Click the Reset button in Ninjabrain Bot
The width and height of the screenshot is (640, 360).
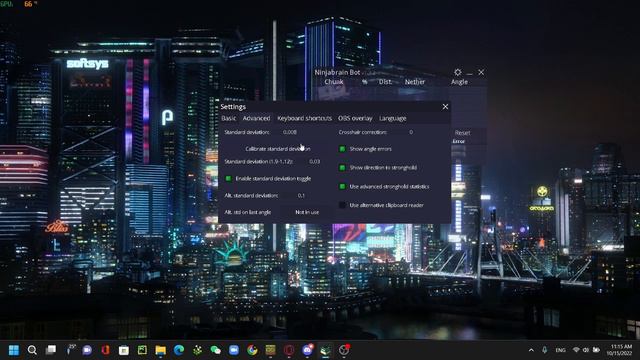(x=462, y=133)
